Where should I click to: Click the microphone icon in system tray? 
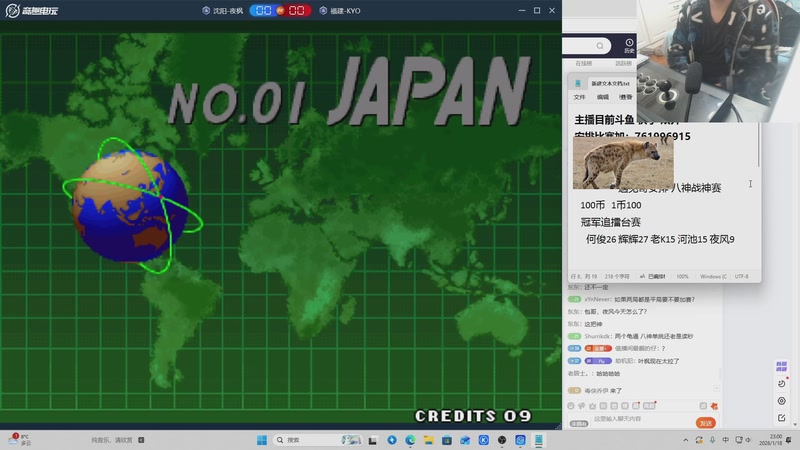(712, 440)
